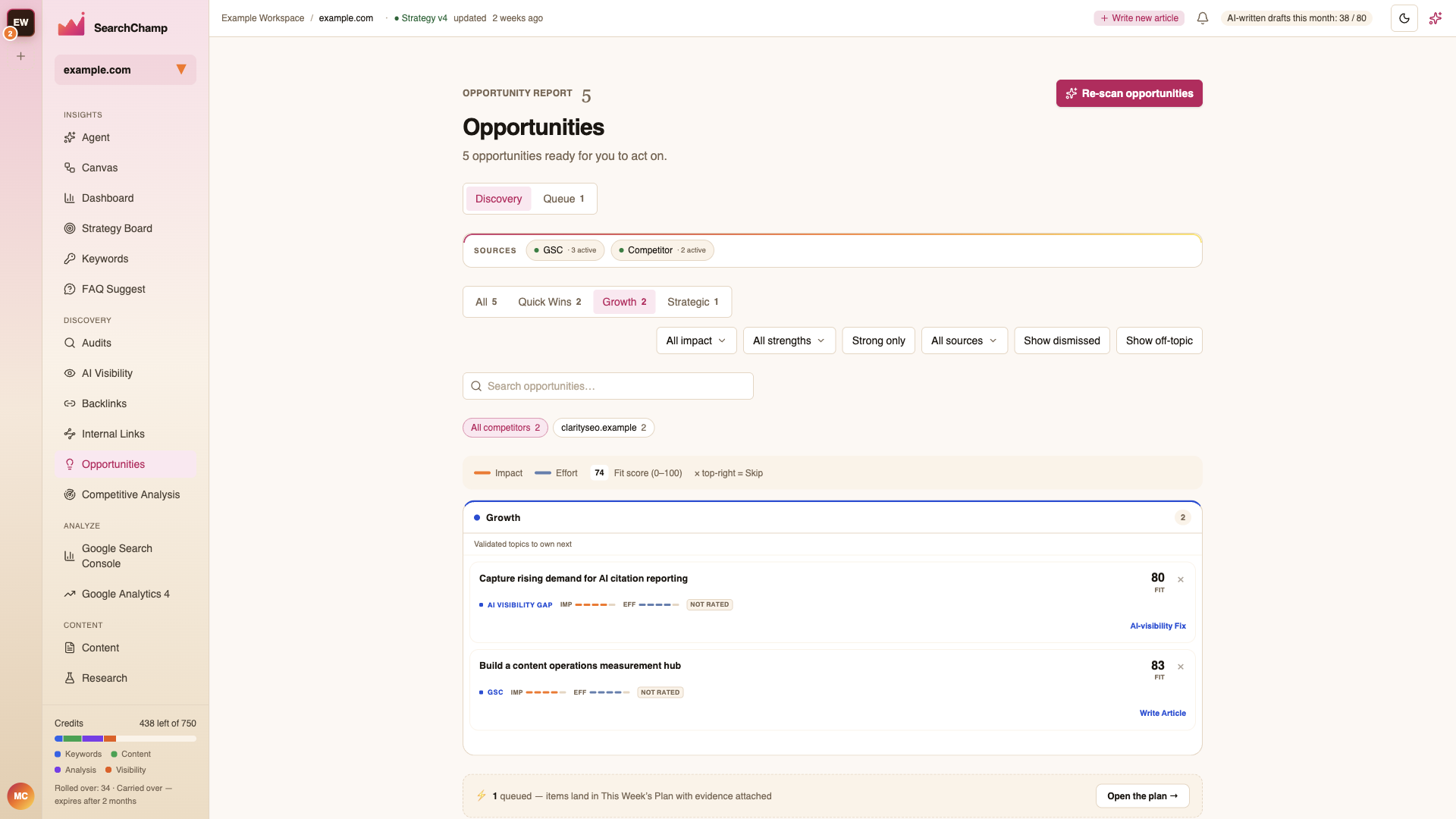
Task: Open the All impact dropdown
Action: 696,340
